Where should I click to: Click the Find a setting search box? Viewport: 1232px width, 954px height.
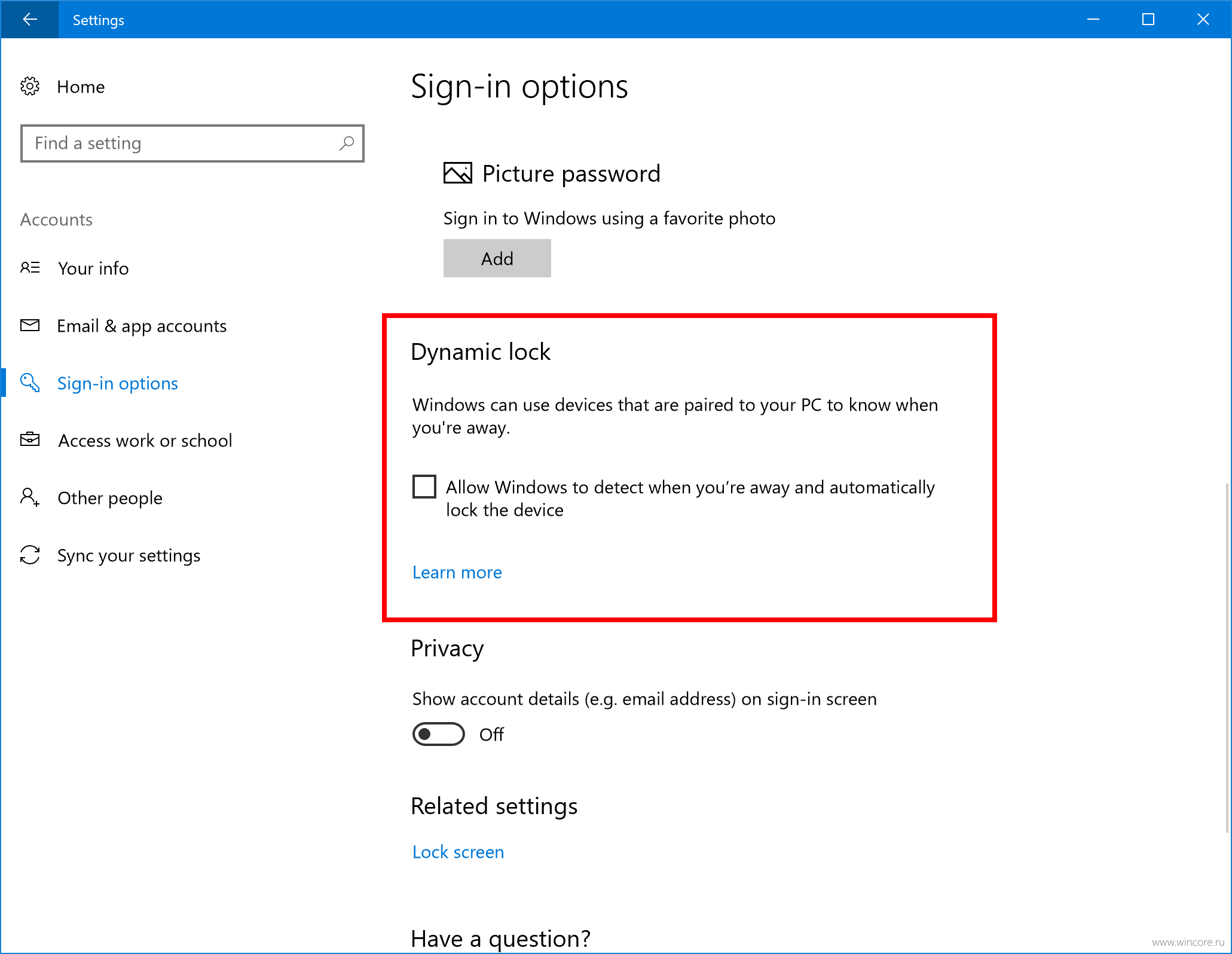pos(192,143)
